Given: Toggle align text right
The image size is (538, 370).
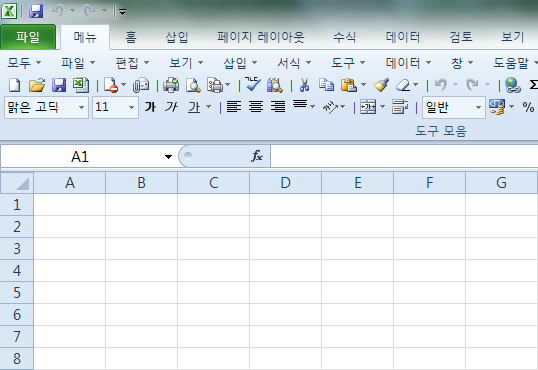Looking at the screenshot, I should pos(278,107).
